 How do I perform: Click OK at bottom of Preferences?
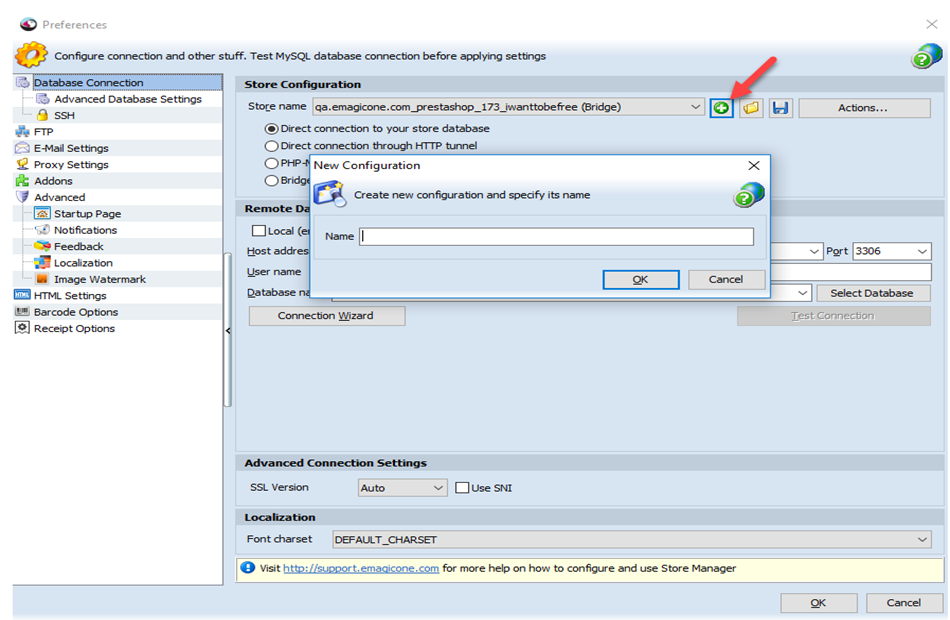pyautogui.click(x=819, y=603)
